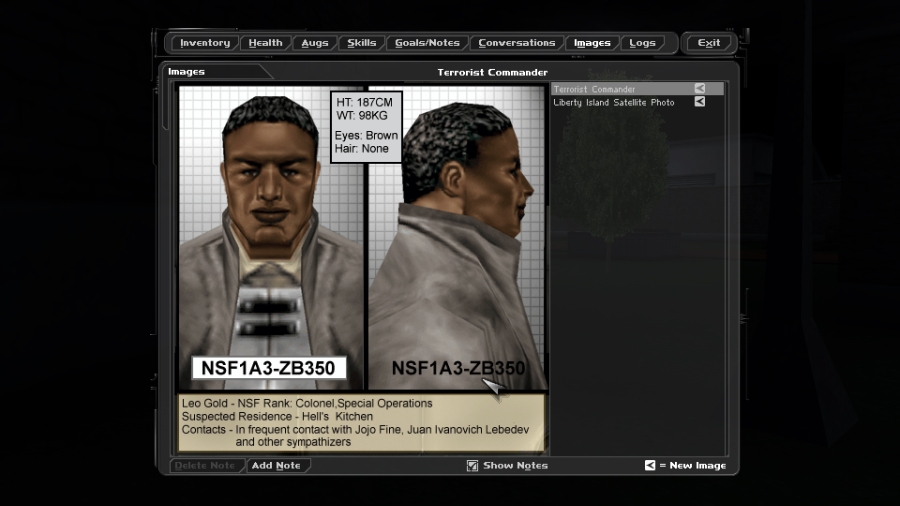Screen dimensions: 900x506
Task: Switch to the Health tab
Action: 265,43
